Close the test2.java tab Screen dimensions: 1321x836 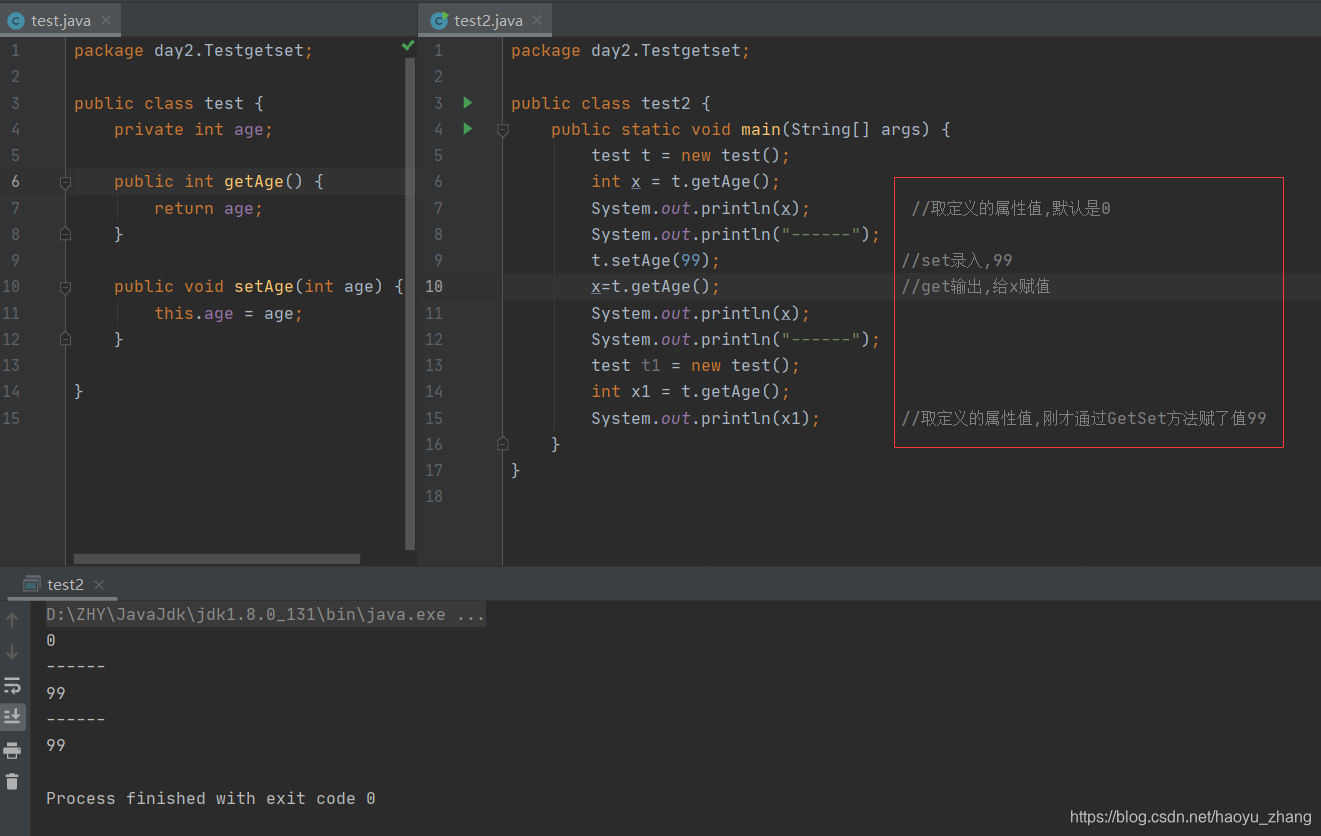coord(537,20)
